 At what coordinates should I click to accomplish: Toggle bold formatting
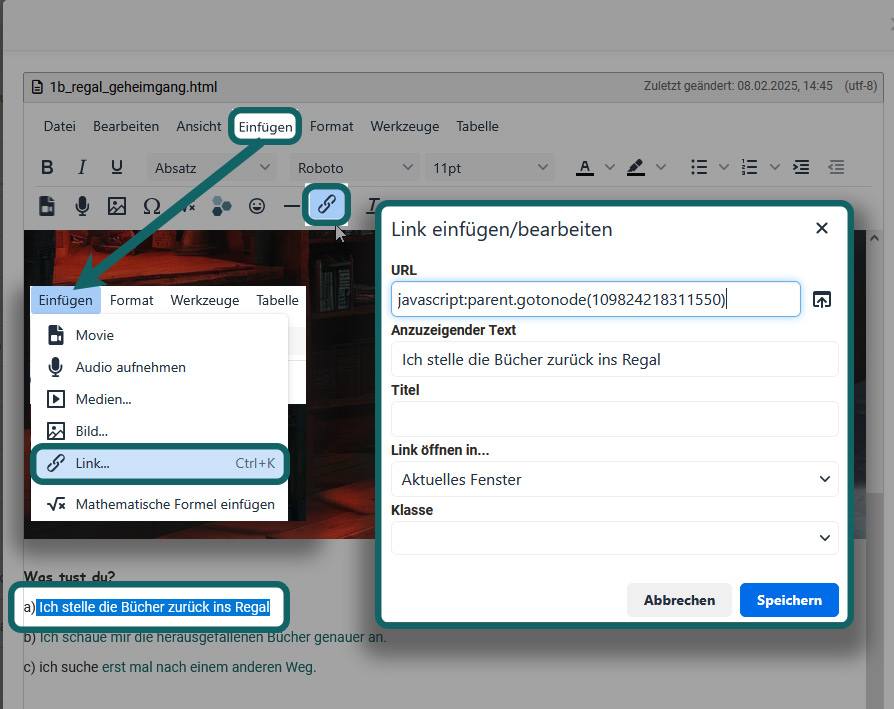(47, 167)
